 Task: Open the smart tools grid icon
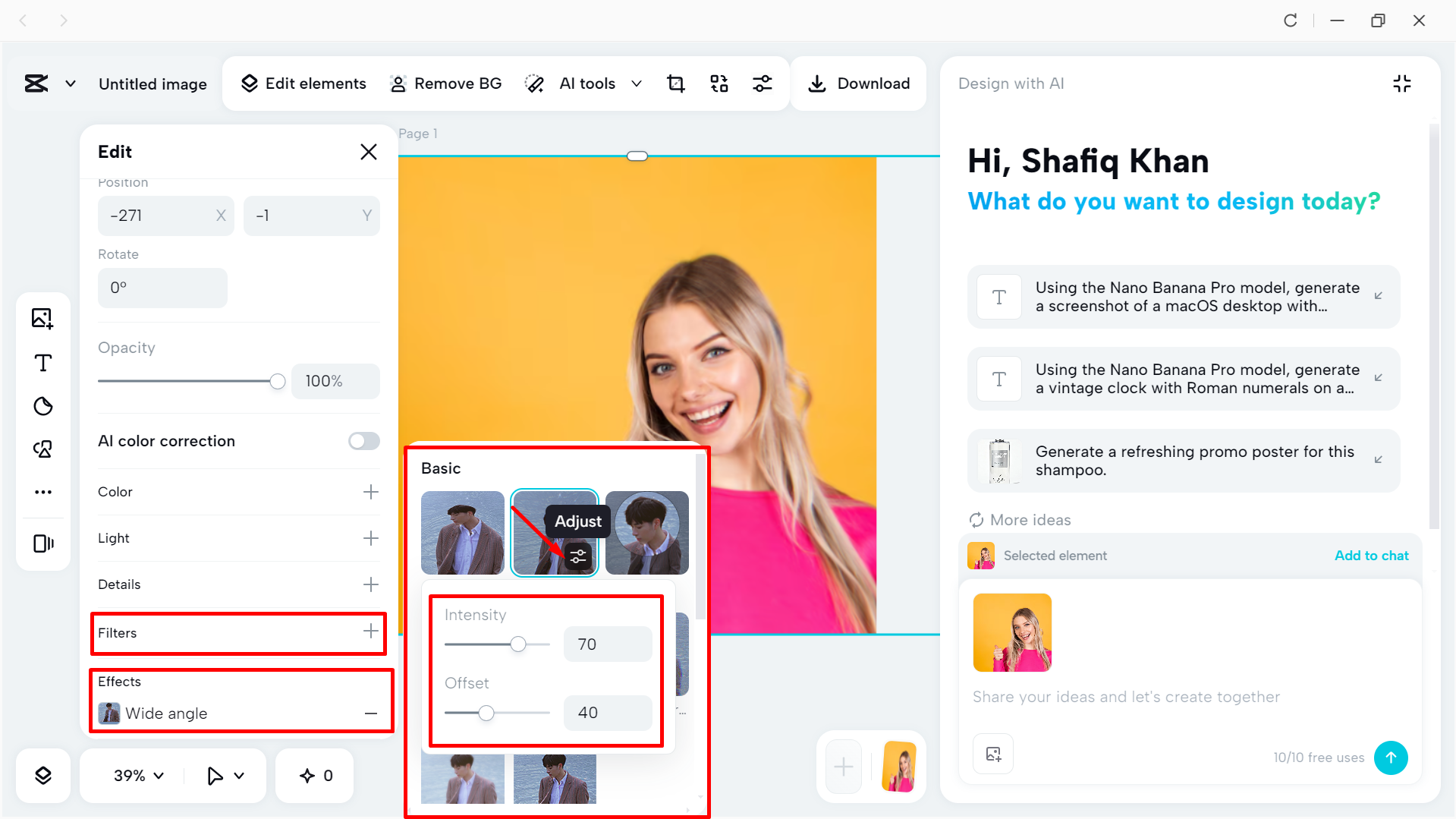tap(719, 83)
